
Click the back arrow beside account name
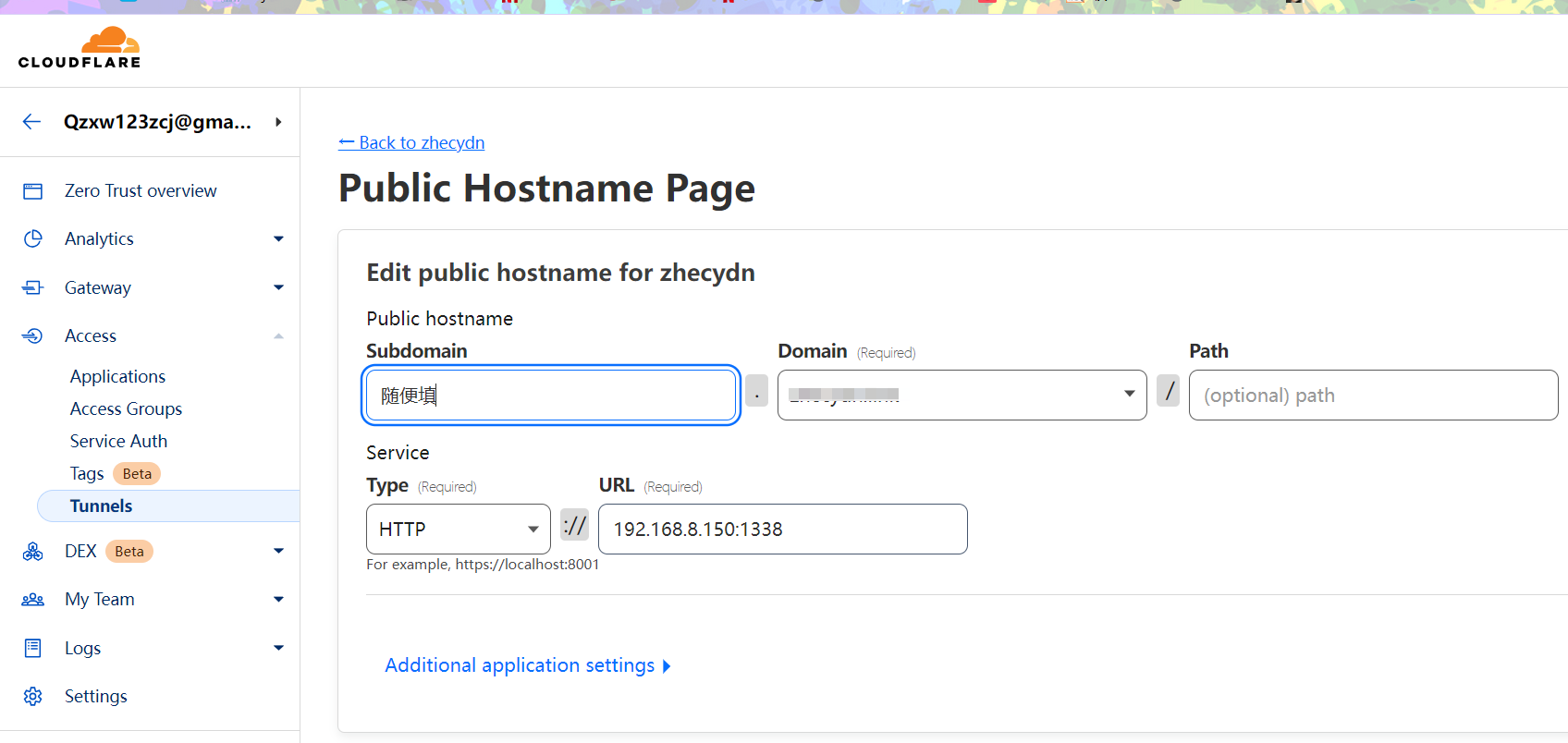coord(32,122)
